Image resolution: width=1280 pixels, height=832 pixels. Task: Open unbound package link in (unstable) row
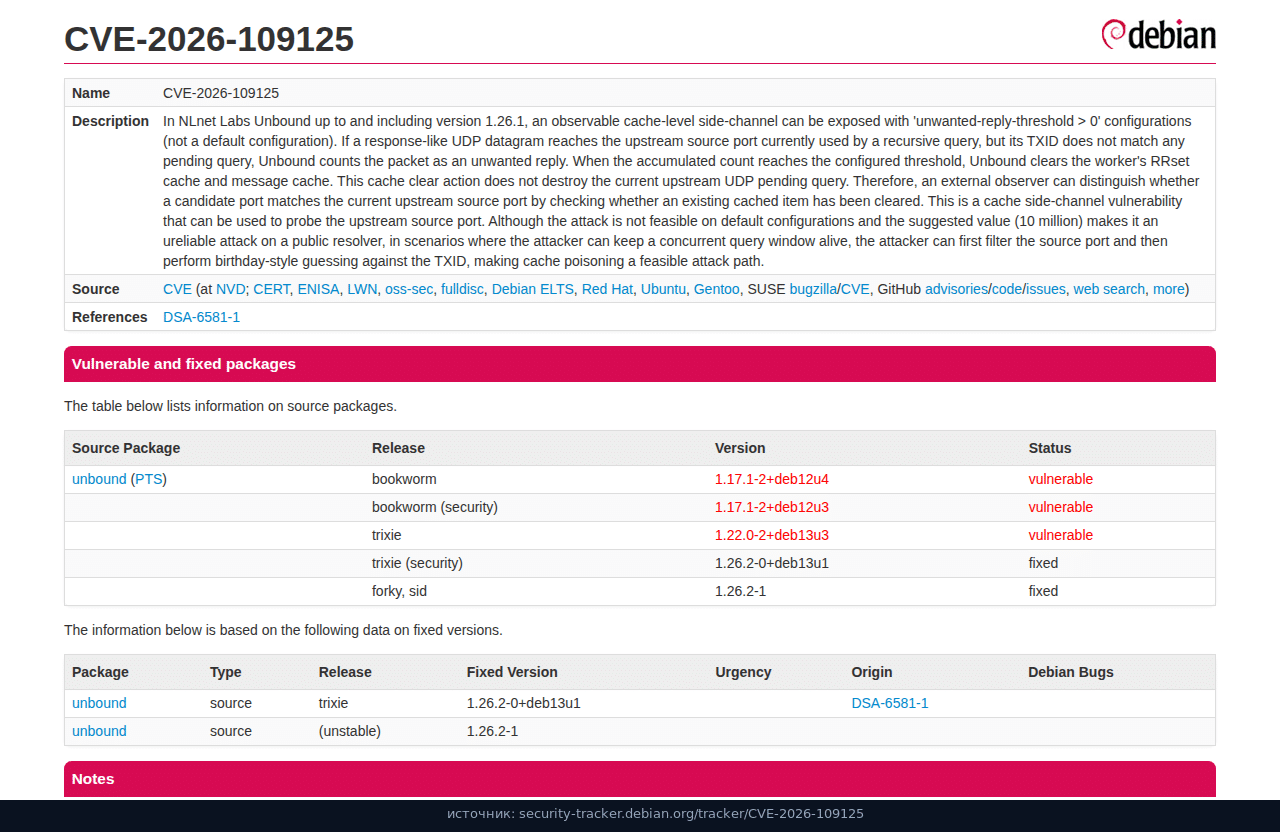pos(99,731)
